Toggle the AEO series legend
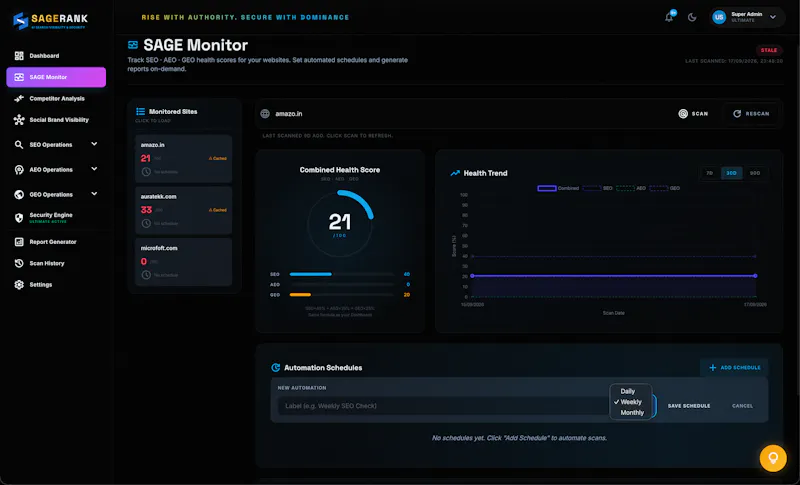800x485 pixels. pos(631,188)
